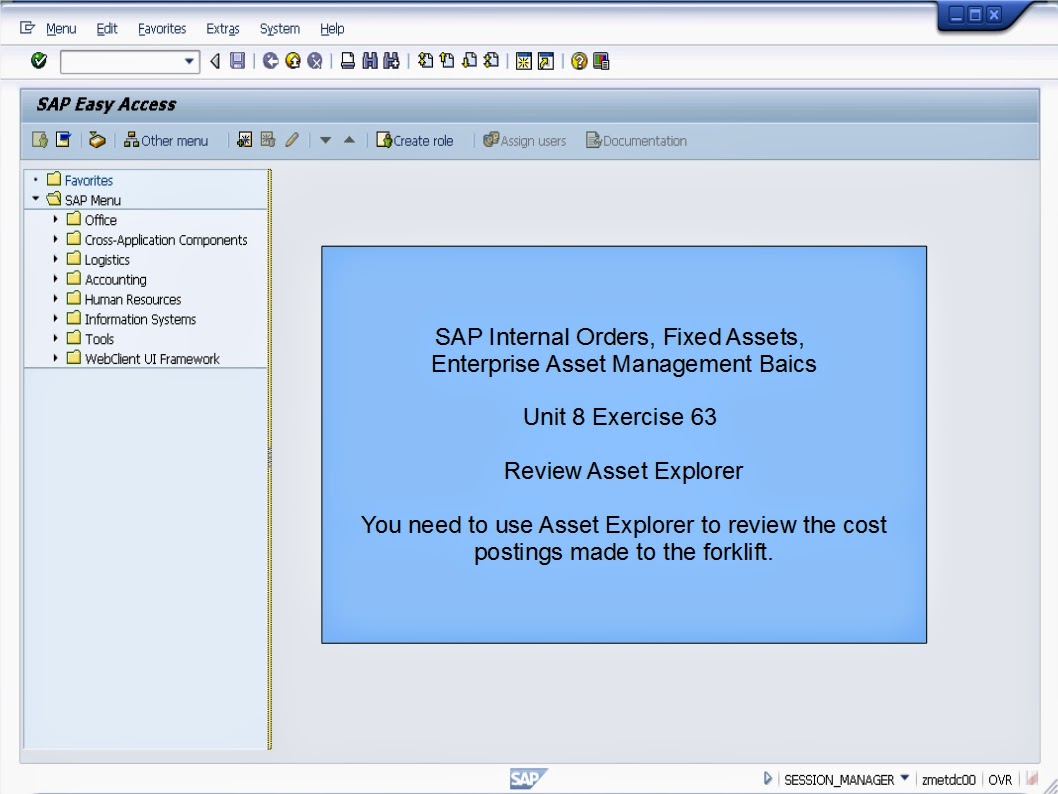Click the Customize Local Layout icon
Viewport: 1058px width, 794px height.
pyautogui.click(x=601, y=61)
